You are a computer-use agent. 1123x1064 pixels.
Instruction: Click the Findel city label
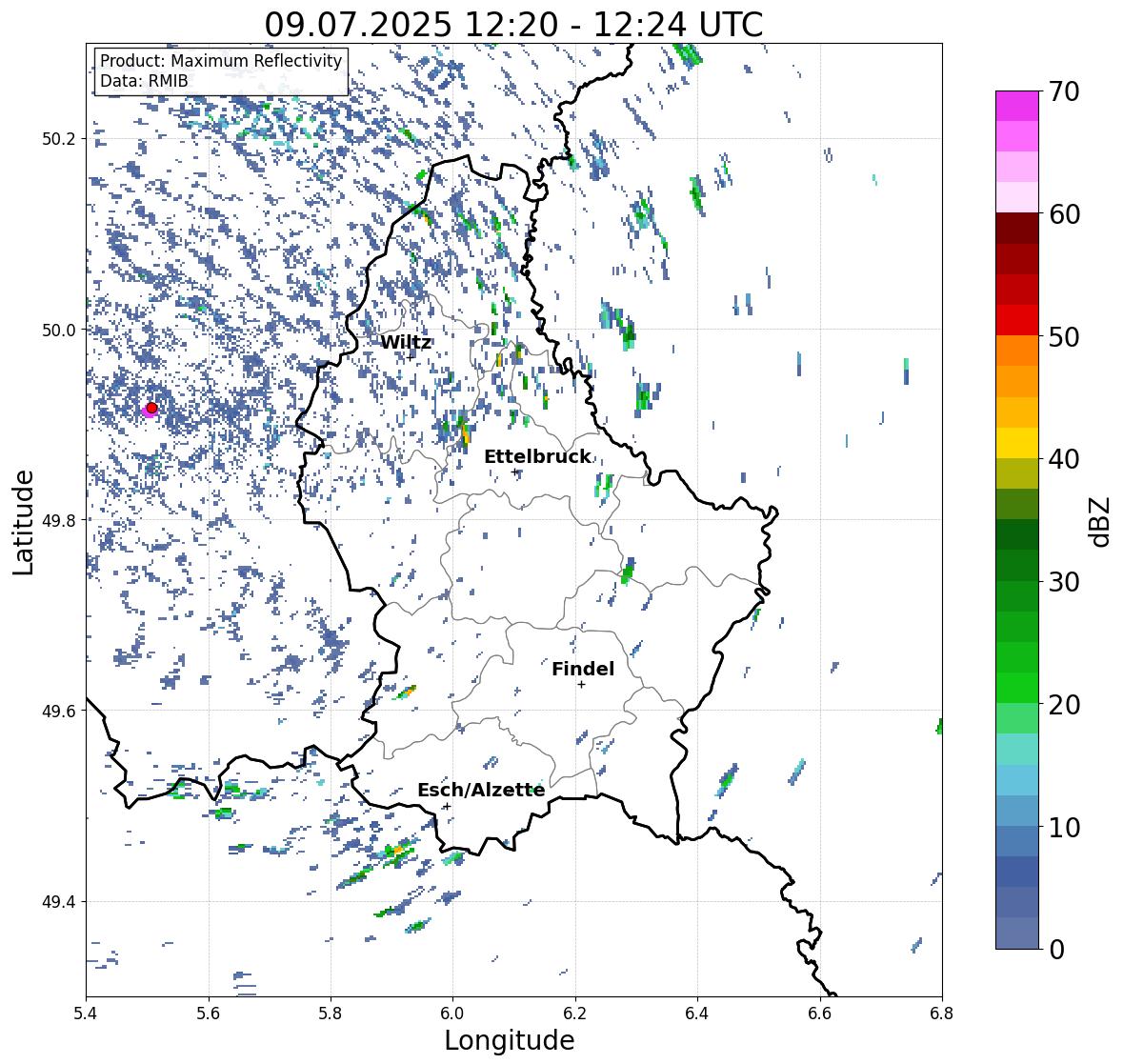583,669
